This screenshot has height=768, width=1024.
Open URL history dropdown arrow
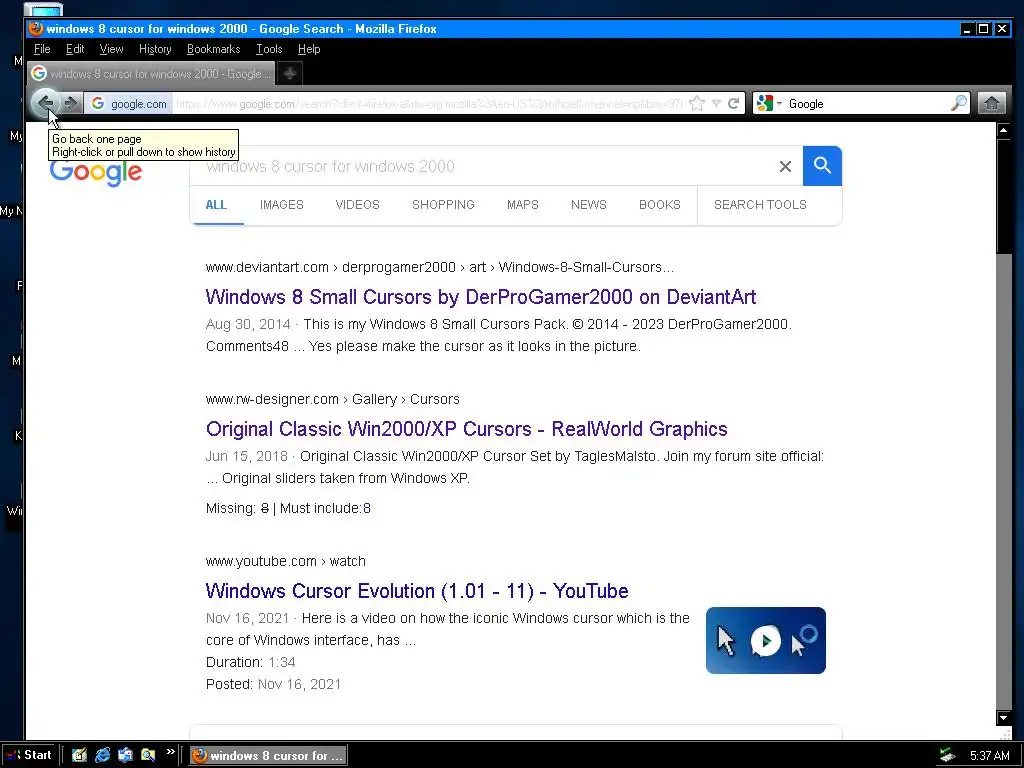tap(716, 103)
